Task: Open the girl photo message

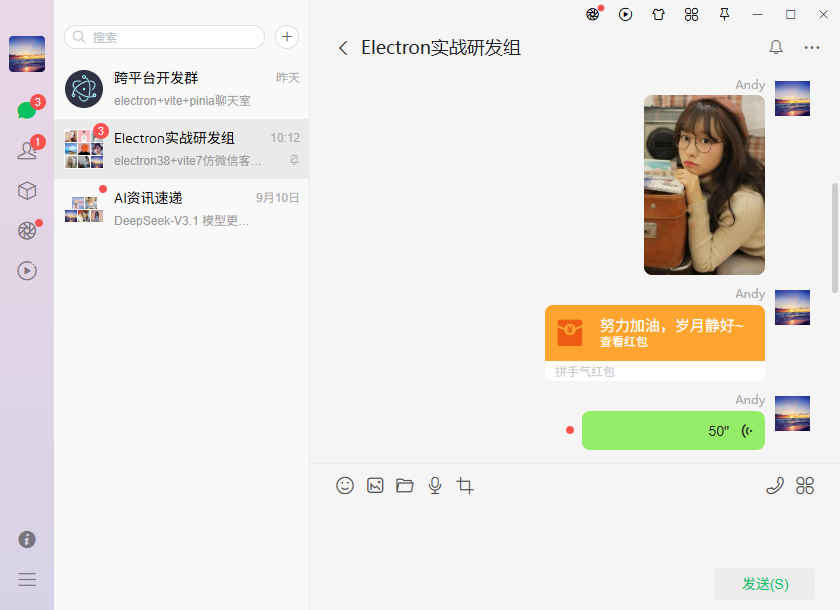Action: point(704,185)
